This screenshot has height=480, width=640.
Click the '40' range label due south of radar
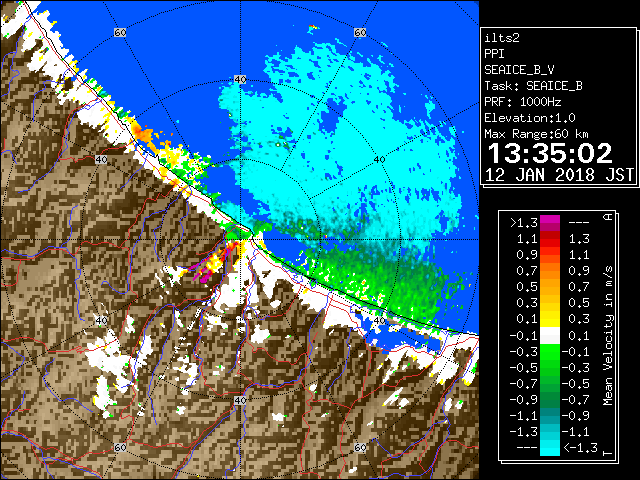[x=240, y=400]
